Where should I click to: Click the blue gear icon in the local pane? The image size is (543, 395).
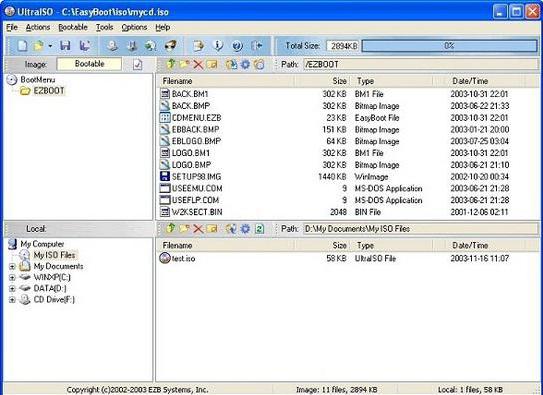coord(245,229)
